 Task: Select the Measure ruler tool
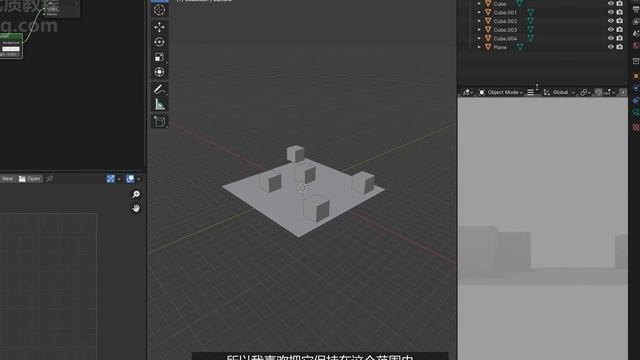tap(160, 104)
